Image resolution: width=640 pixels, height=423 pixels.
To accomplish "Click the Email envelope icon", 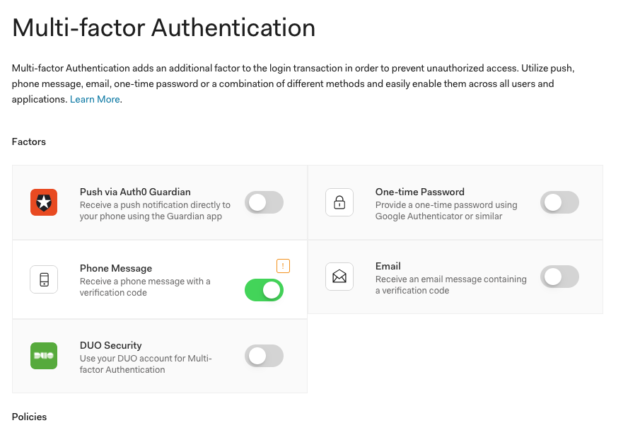I will click(339, 276).
